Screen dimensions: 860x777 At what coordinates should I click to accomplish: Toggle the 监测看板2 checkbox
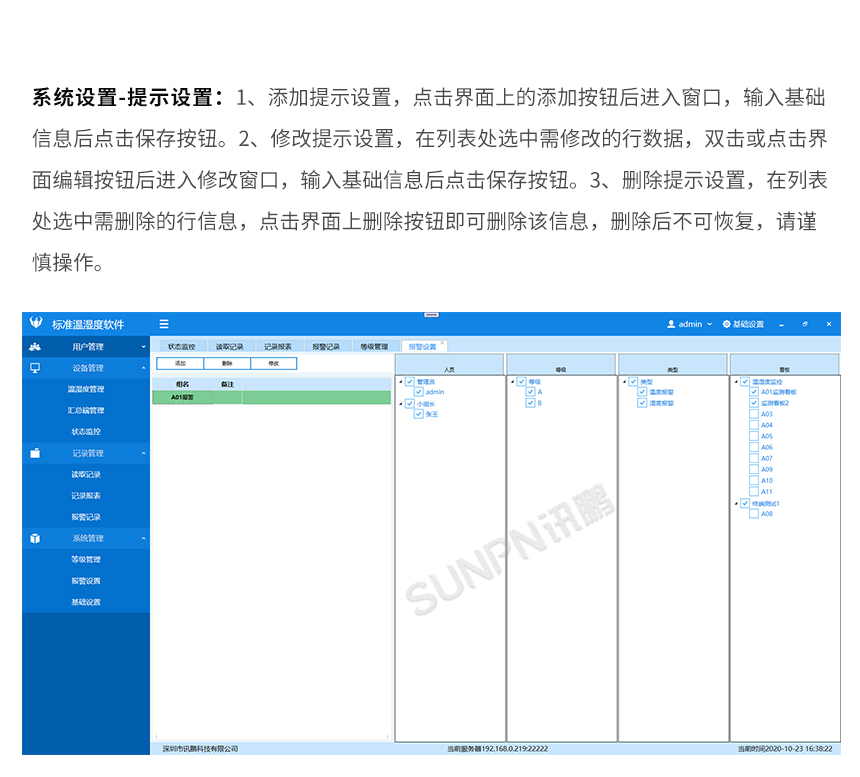tap(754, 403)
